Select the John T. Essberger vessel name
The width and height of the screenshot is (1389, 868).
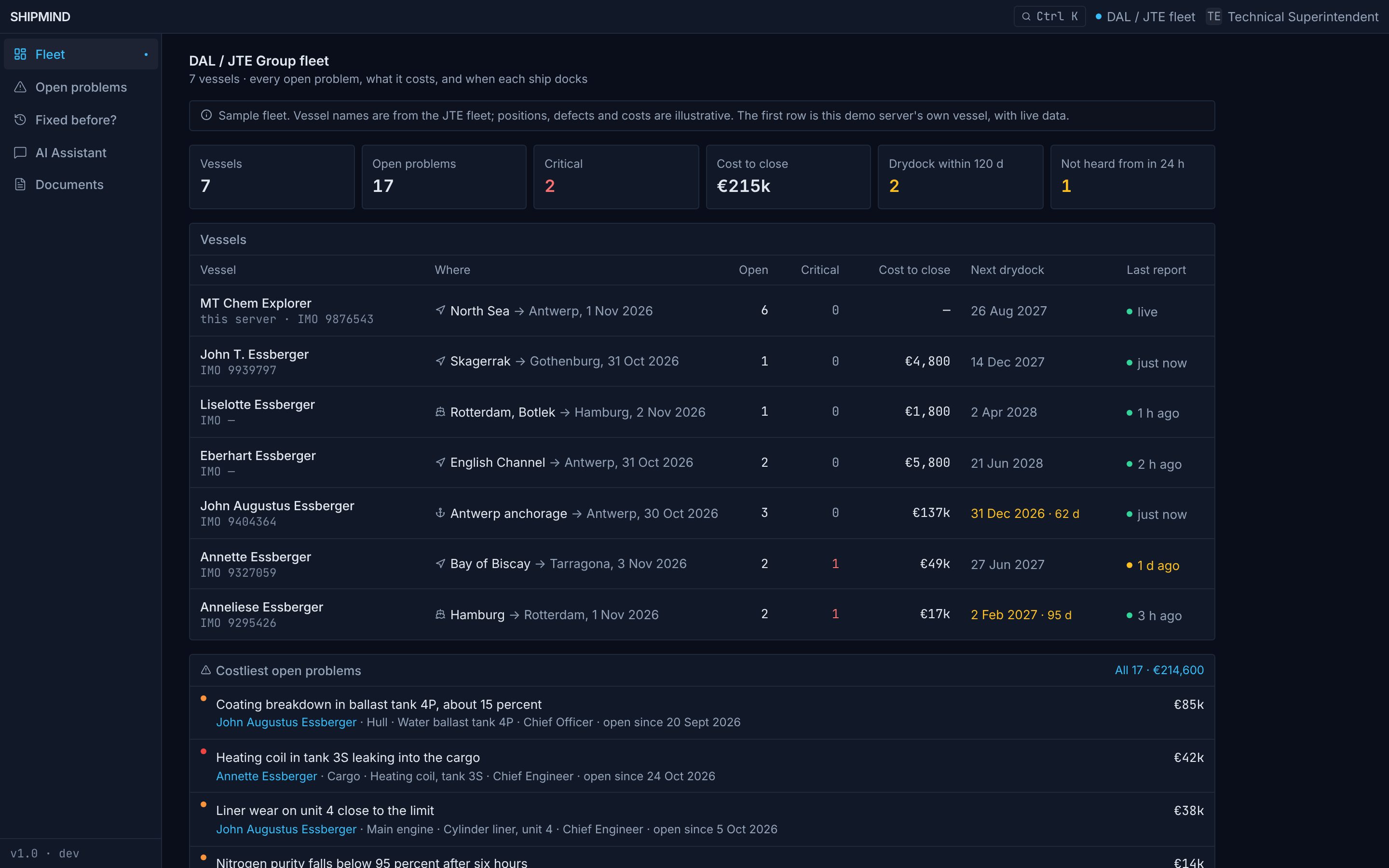[x=254, y=354]
